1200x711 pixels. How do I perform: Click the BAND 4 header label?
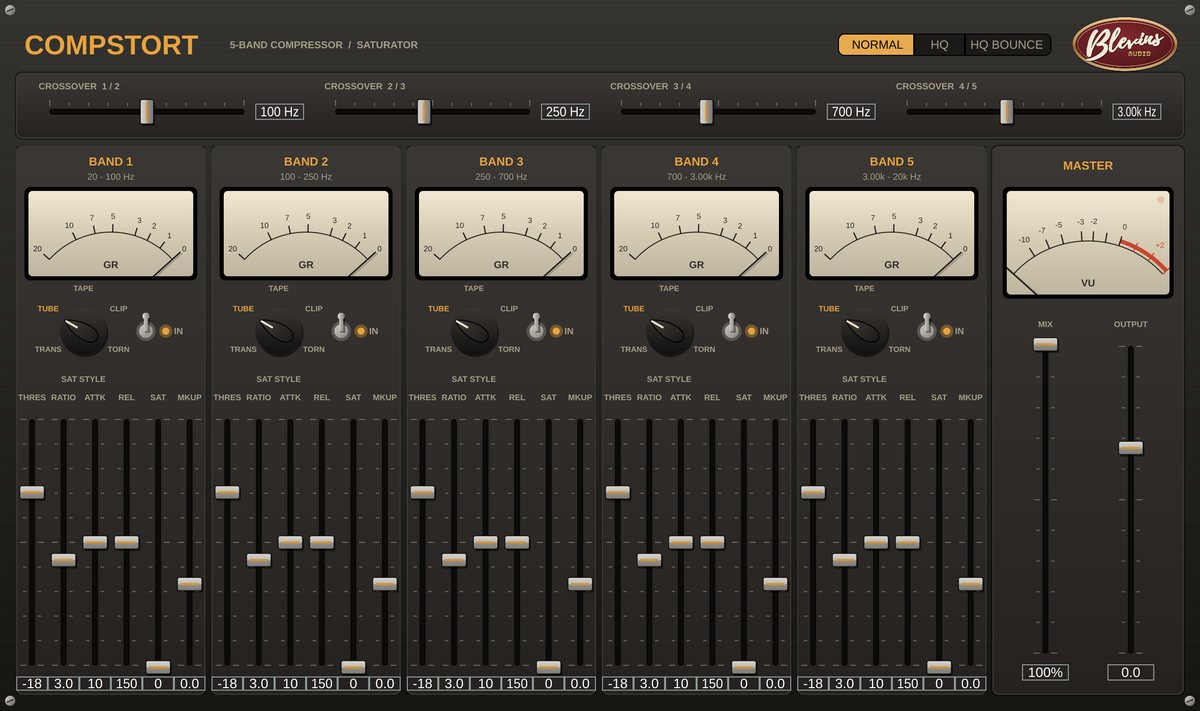(x=696, y=161)
